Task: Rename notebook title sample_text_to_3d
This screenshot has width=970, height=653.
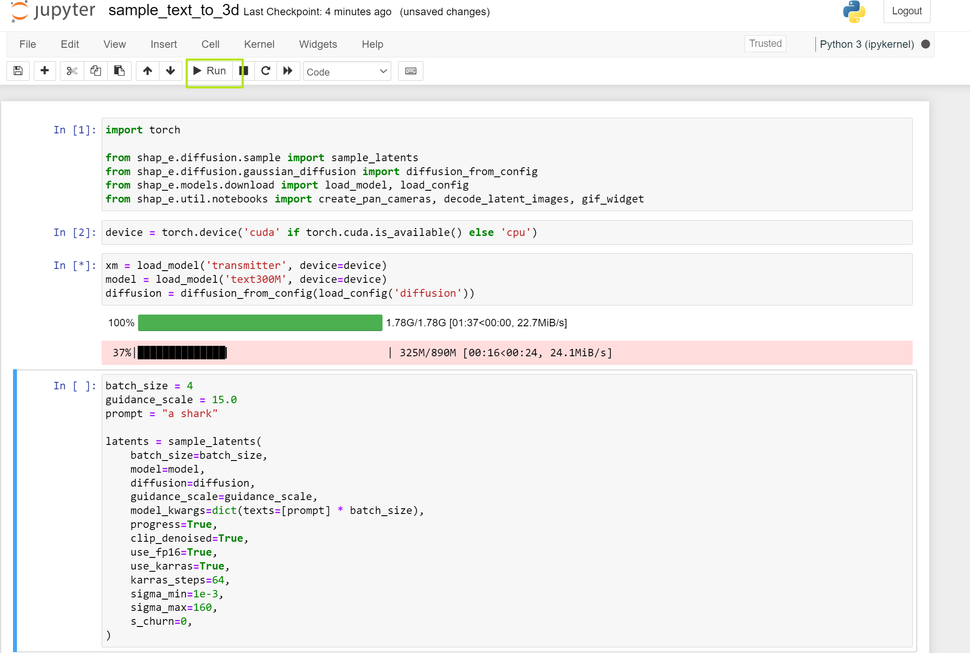Action: [x=173, y=11]
